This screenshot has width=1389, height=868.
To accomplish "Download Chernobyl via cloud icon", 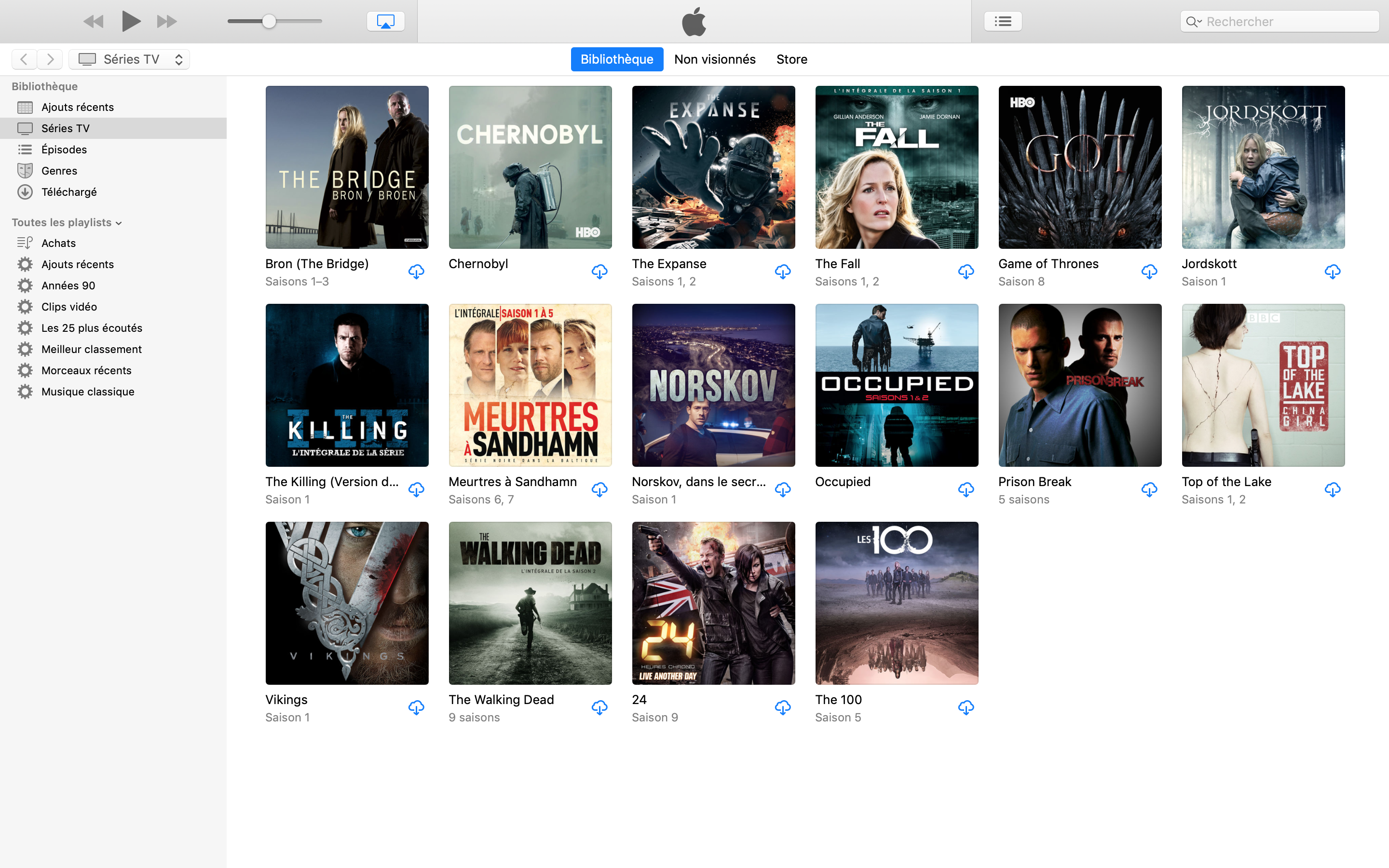I will [599, 271].
